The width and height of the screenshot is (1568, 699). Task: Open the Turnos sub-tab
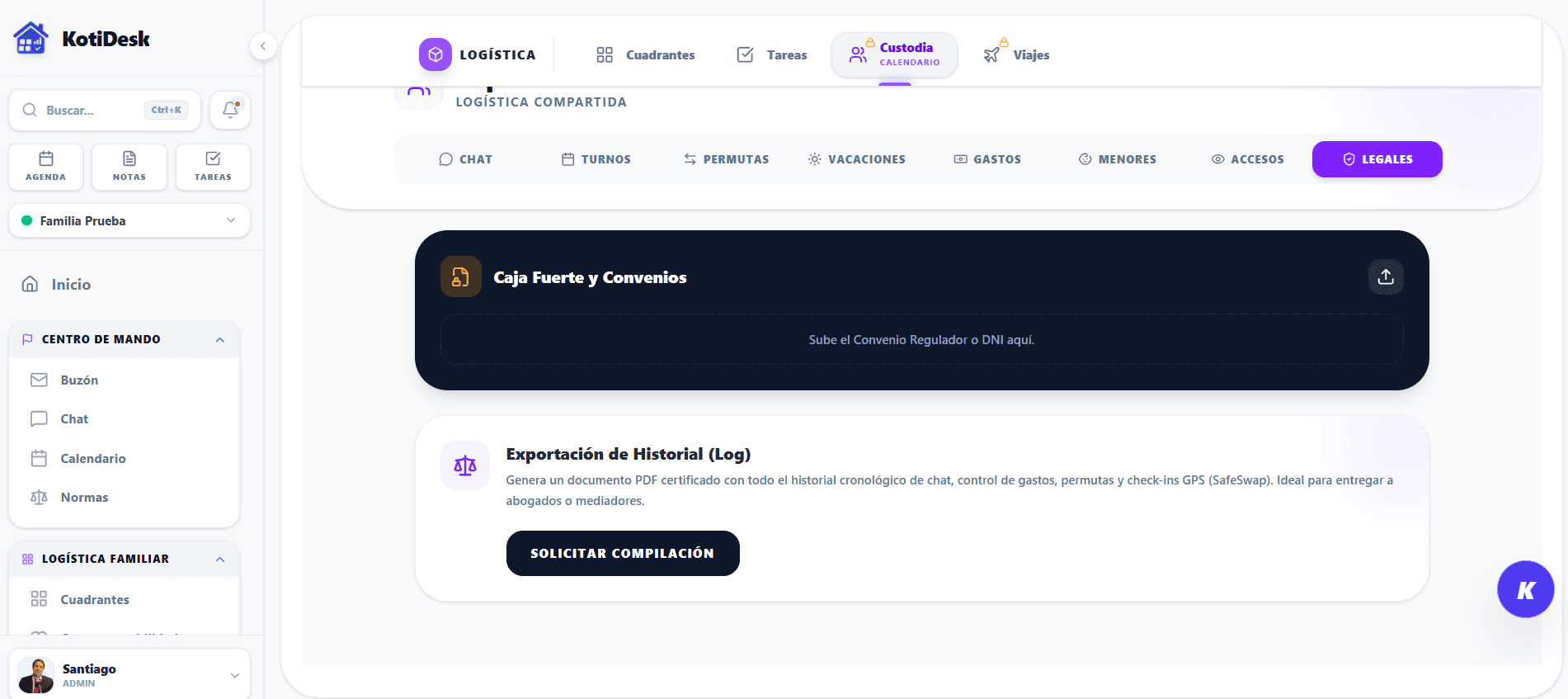click(x=596, y=159)
